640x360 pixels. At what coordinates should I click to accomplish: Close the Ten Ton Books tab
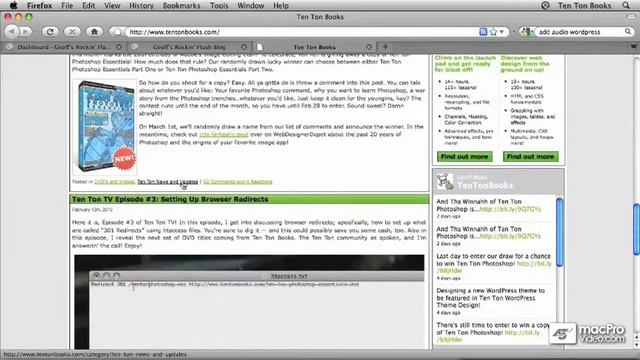pyautogui.click(x=369, y=47)
